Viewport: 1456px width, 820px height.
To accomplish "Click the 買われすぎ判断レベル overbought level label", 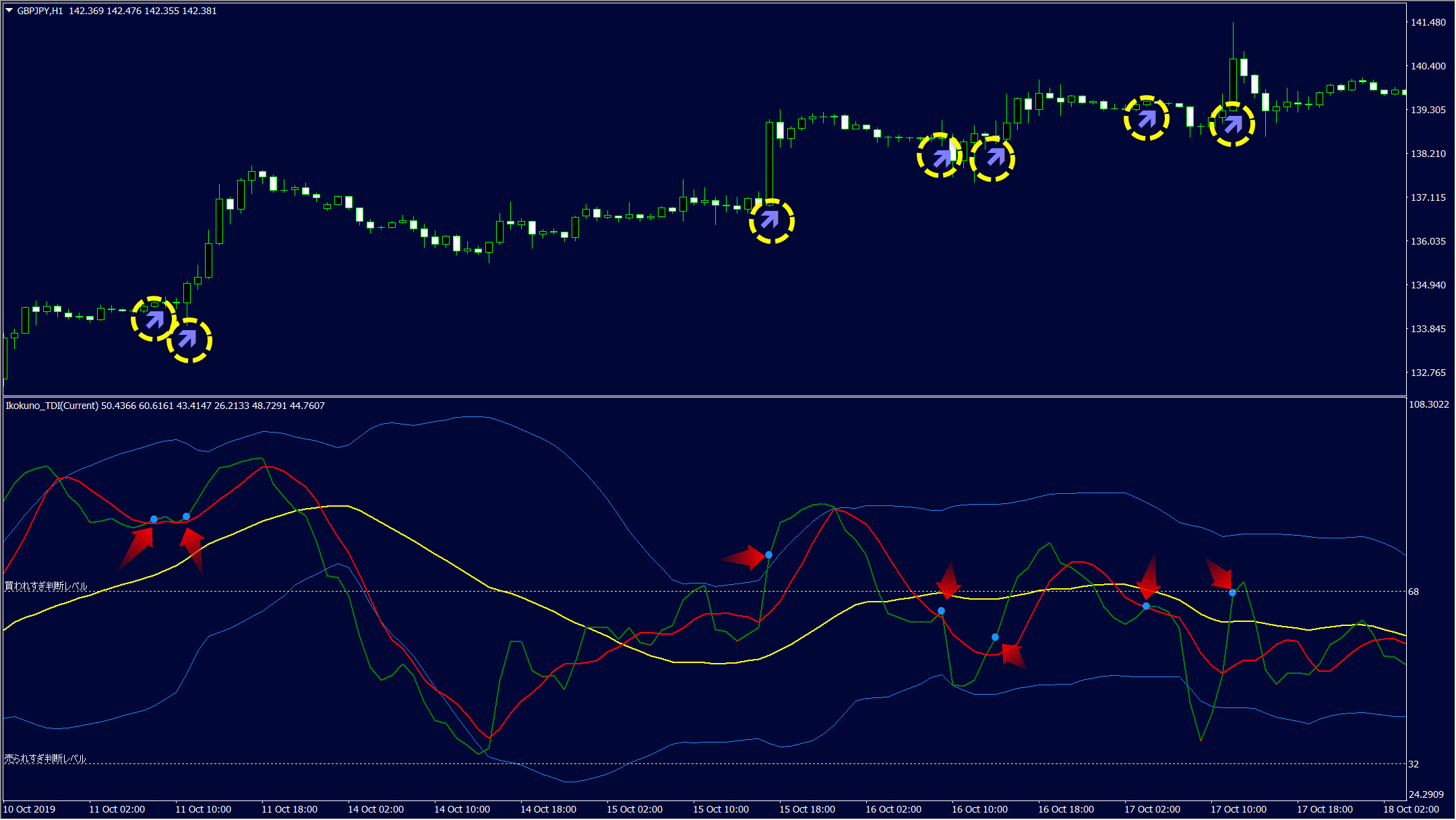I will click(x=46, y=586).
